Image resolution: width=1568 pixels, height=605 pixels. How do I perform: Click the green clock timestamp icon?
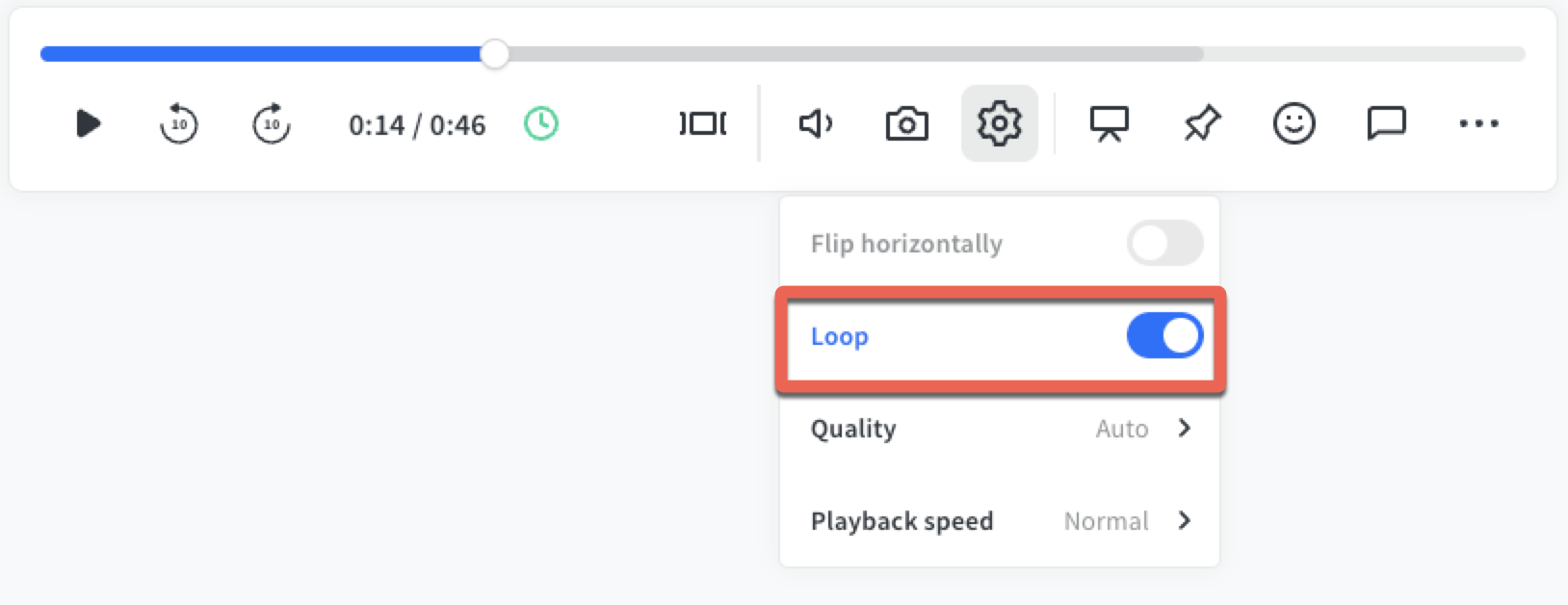(x=541, y=123)
